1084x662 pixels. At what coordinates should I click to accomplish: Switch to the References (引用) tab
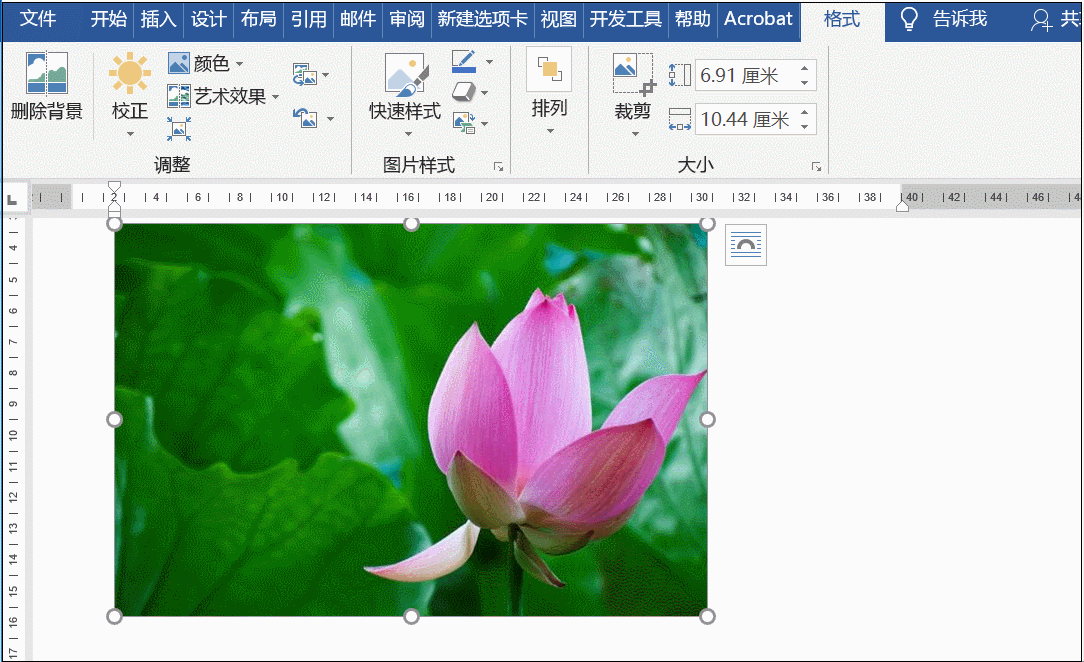pyautogui.click(x=308, y=19)
